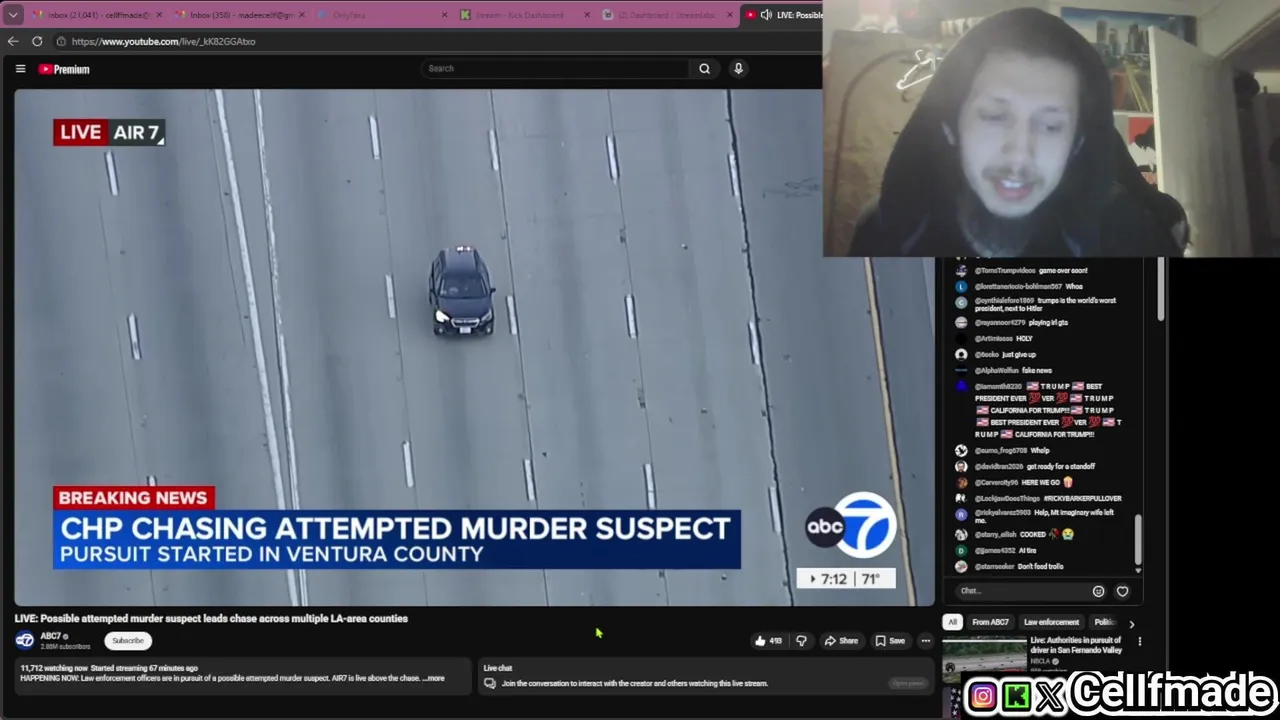The image size is (1280, 720).
Task: Click the Live chat conversation icon
Action: click(490, 683)
